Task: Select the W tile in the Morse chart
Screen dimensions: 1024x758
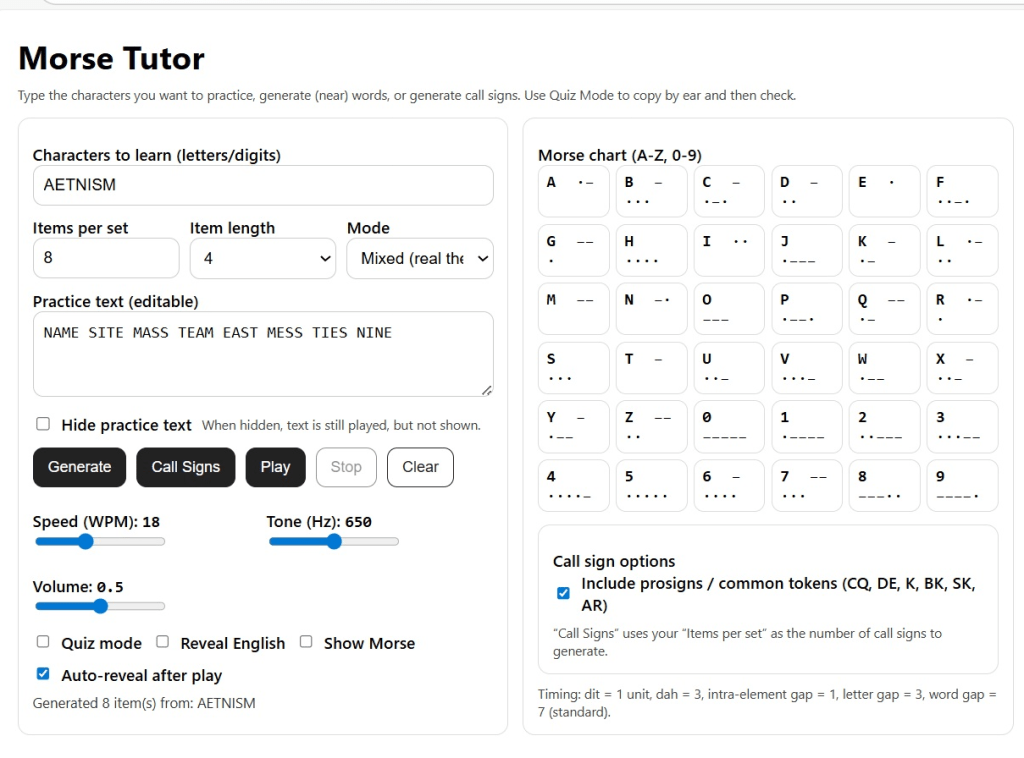Action: [x=884, y=367]
